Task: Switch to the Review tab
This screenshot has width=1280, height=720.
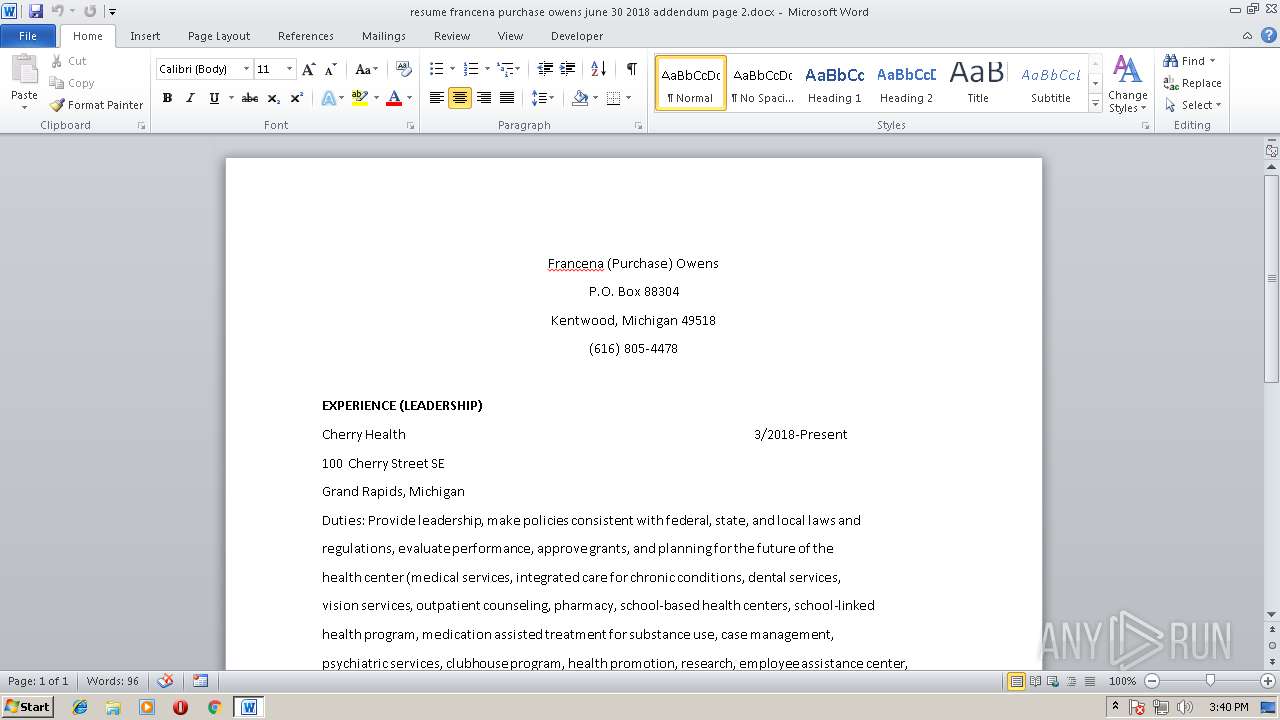Action: click(x=452, y=36)
